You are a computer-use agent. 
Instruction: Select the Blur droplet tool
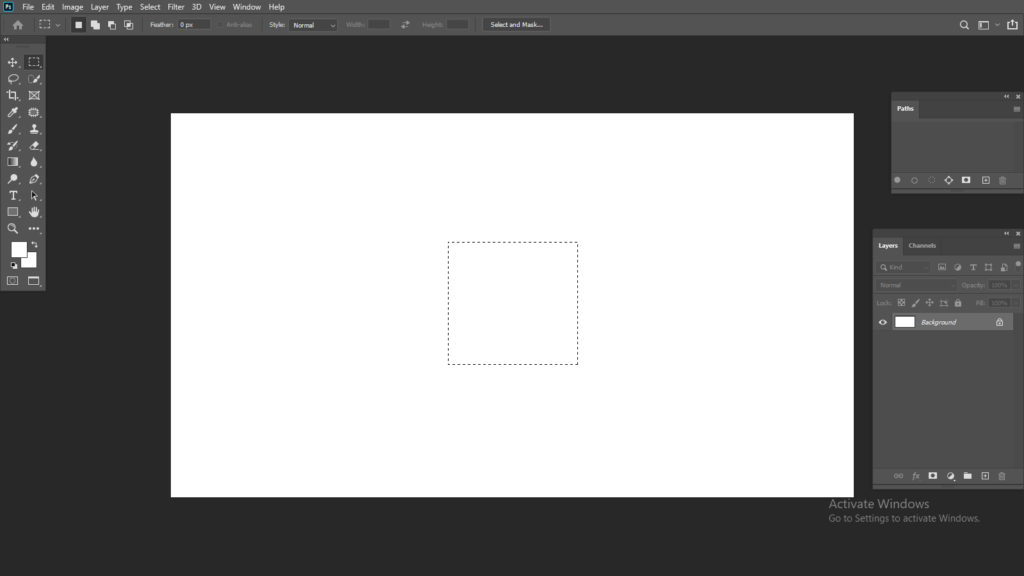34,162
